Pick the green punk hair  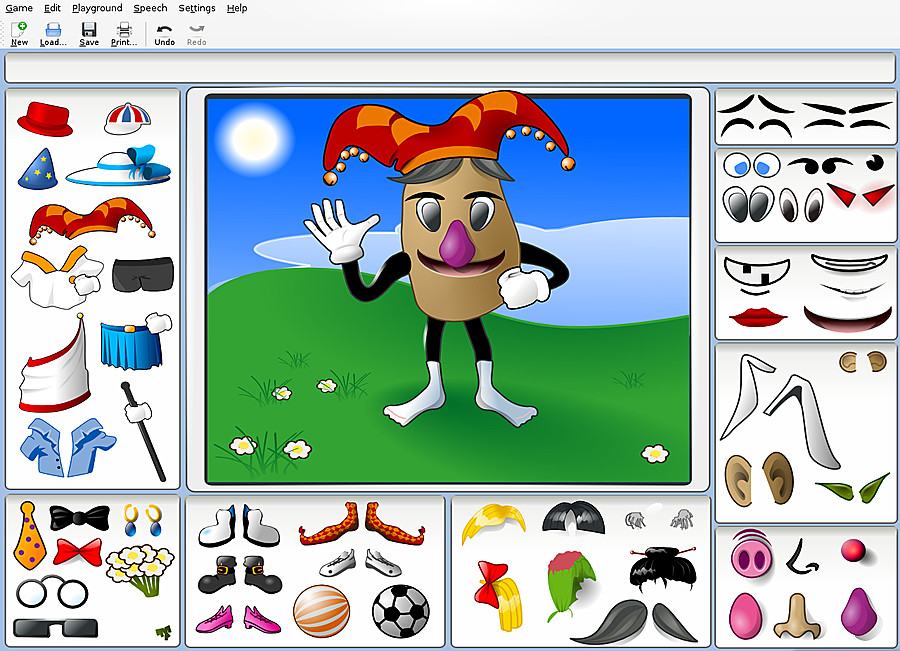[x=571, y=584]
